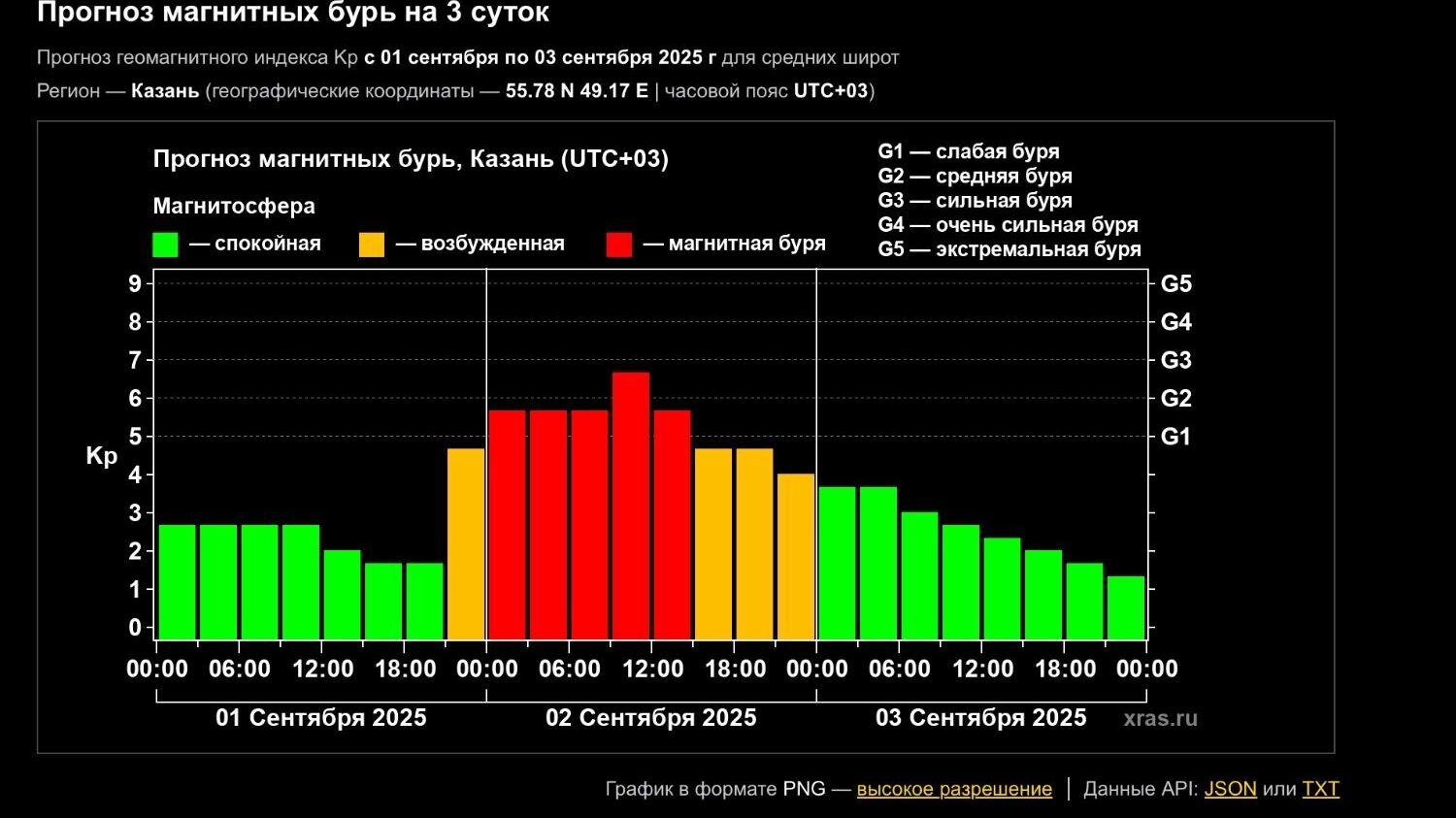
Task: Click the only orange bar on 01 September
Action: (x=466, y=543)
